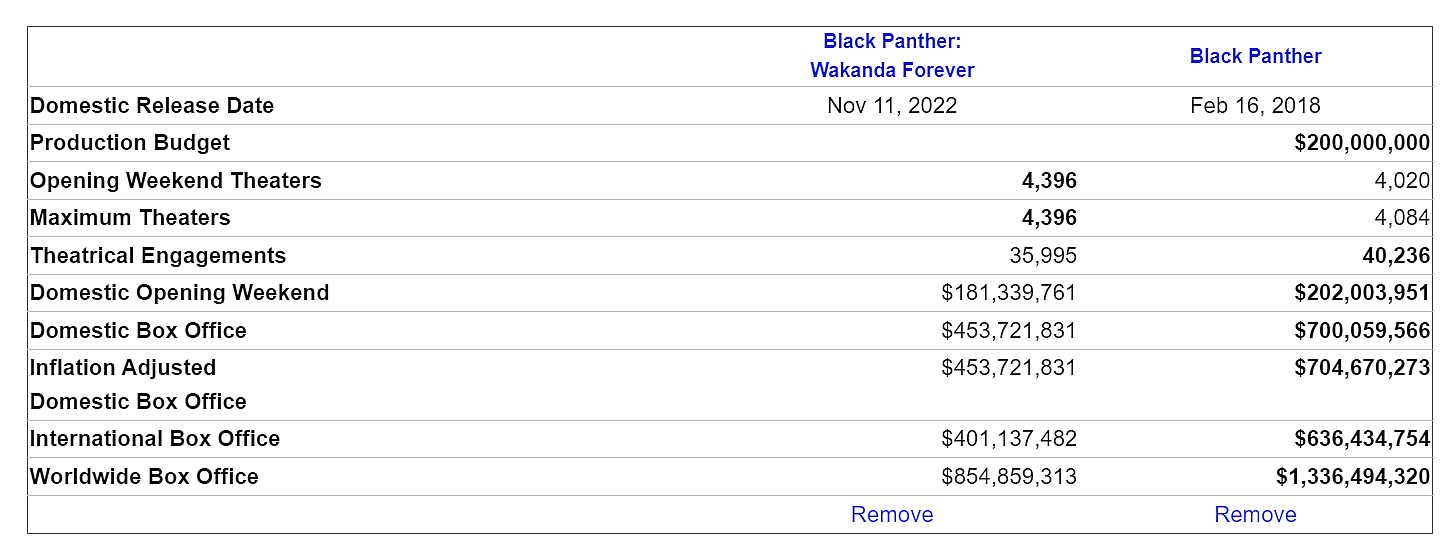1450x553 pixels.
Task: Click the Domestic Release Date row label
Action: click(152, 106)
